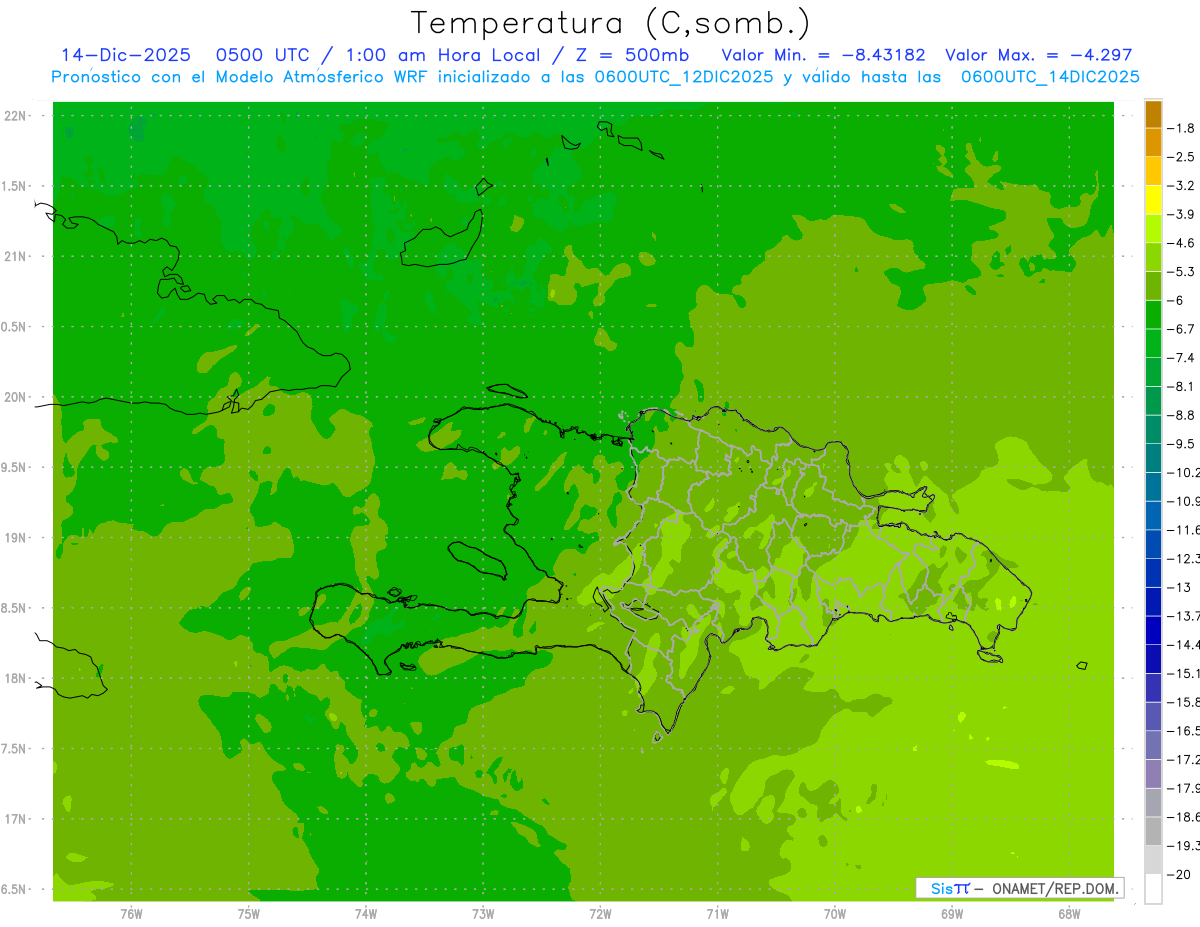Click the colorbar label "-5.3"
Viewport: 1200px width, 927px height.
pyautogui.click(x=1182, y=272)
